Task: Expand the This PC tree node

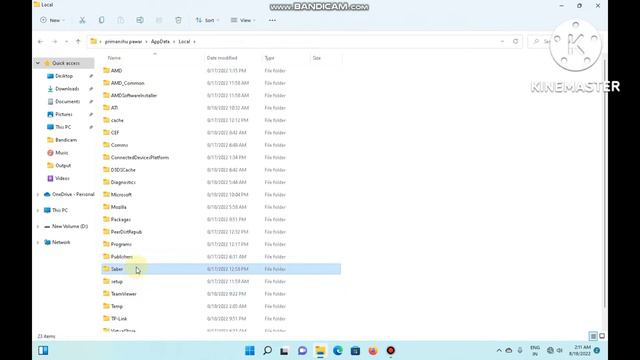Action: tap(38, 211)
